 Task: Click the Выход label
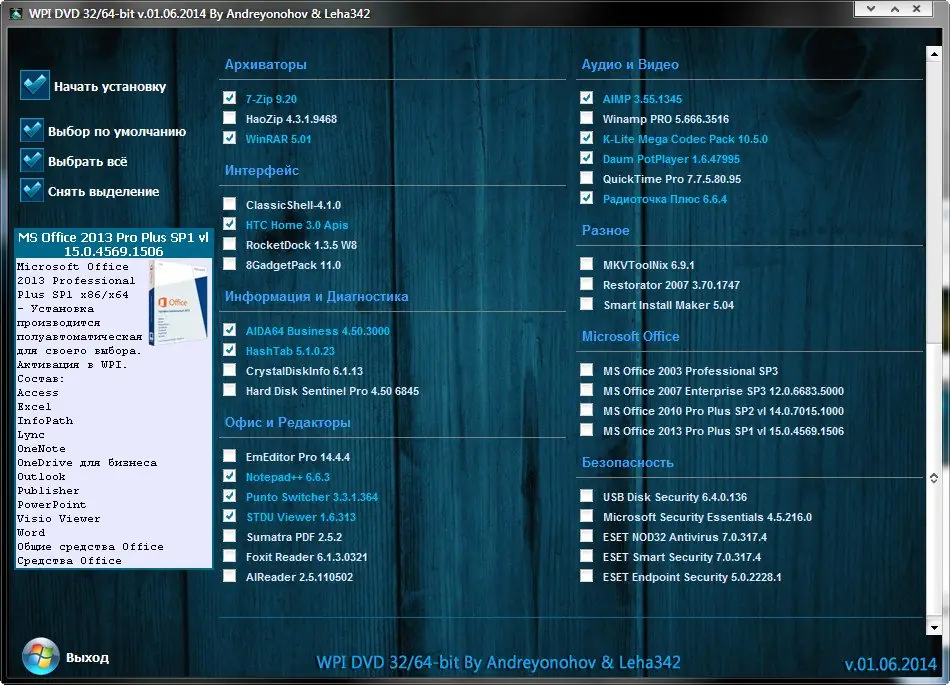pos(87,657)
